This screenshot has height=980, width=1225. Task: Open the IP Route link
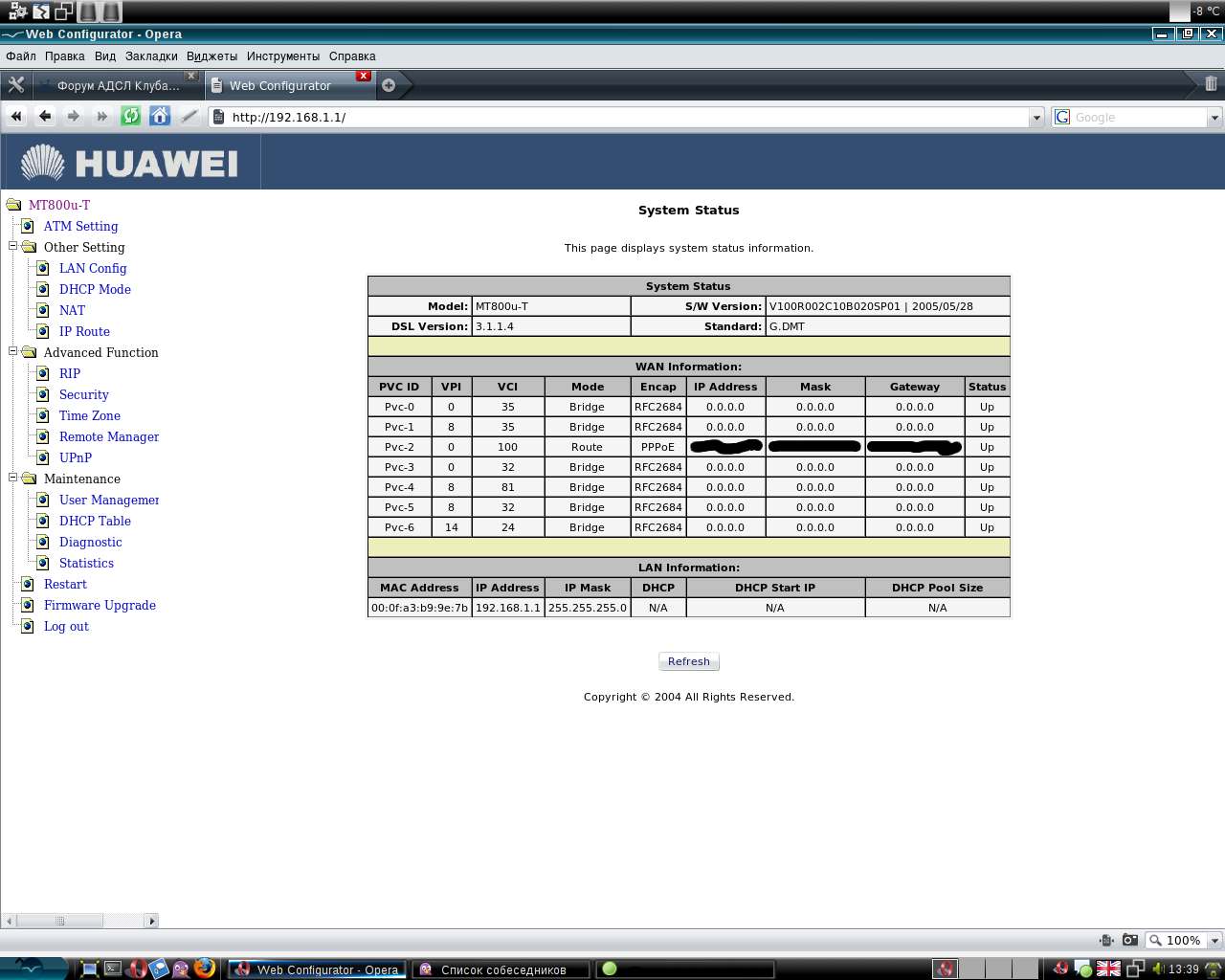(84, 331)
